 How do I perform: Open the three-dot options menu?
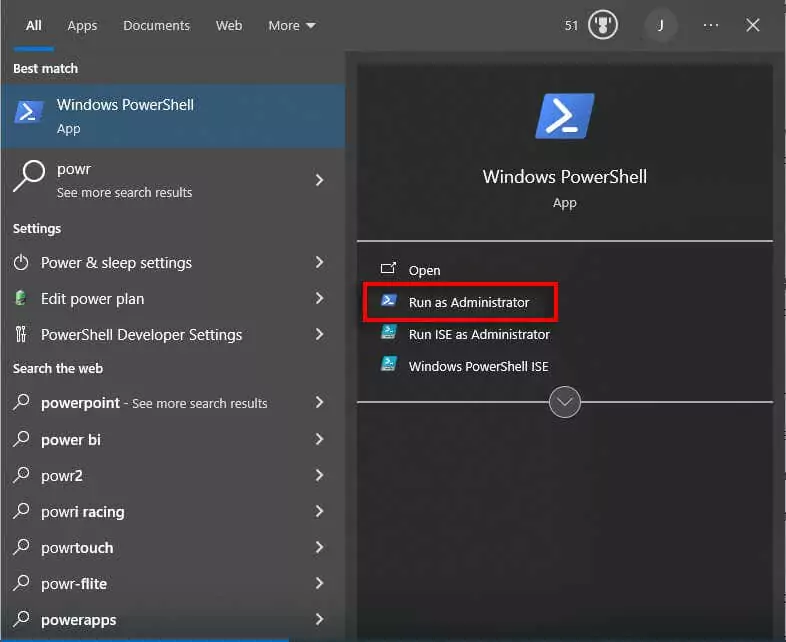tap(711, 25)
